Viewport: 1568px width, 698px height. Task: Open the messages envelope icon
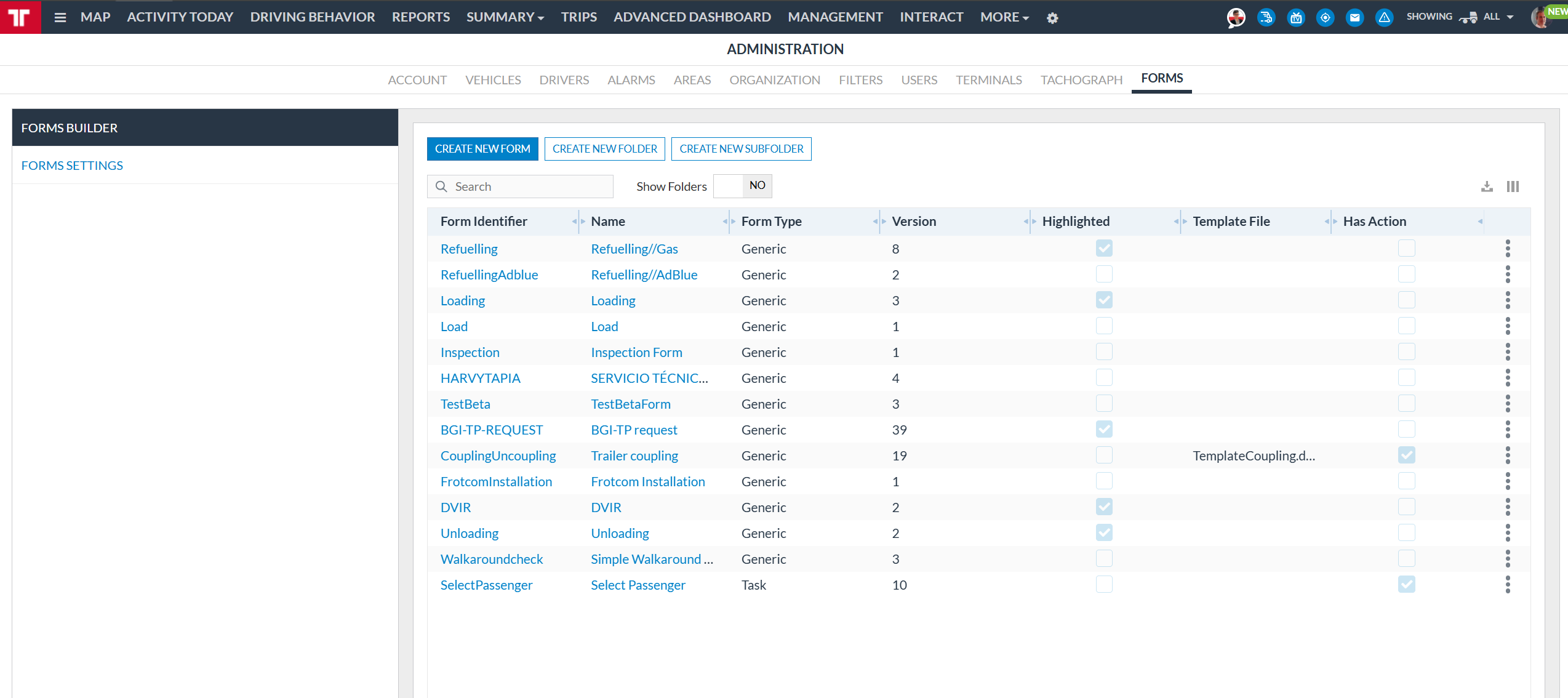click(x=1354, y=18)
